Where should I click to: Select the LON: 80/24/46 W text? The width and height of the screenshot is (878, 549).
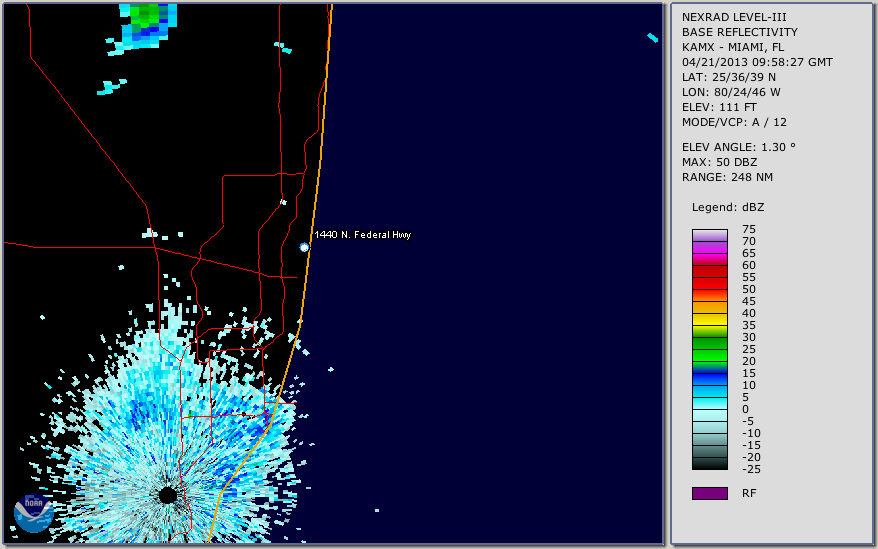click(731, 92)
